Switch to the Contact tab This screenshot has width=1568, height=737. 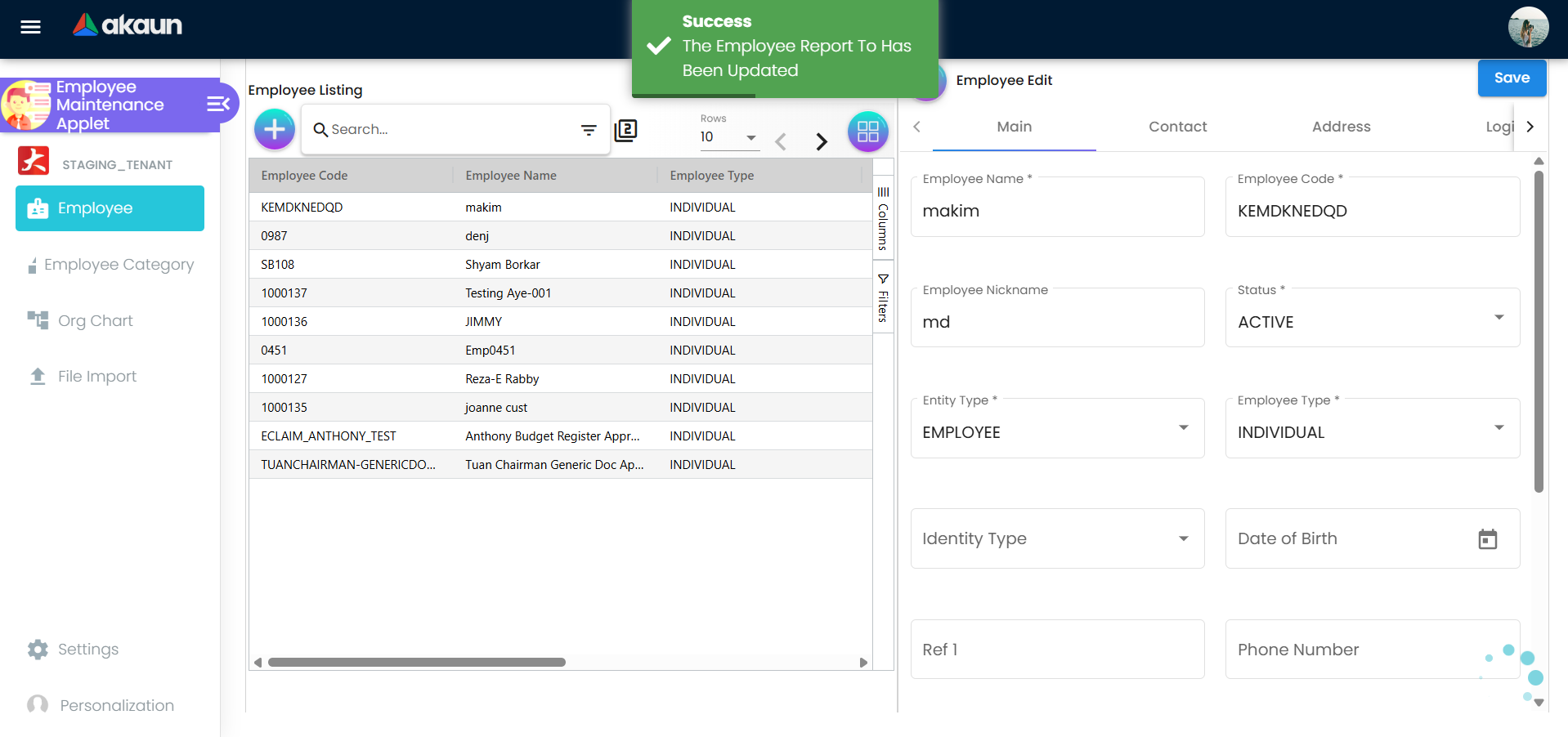pyautogui.click(x=1177, y=127)
